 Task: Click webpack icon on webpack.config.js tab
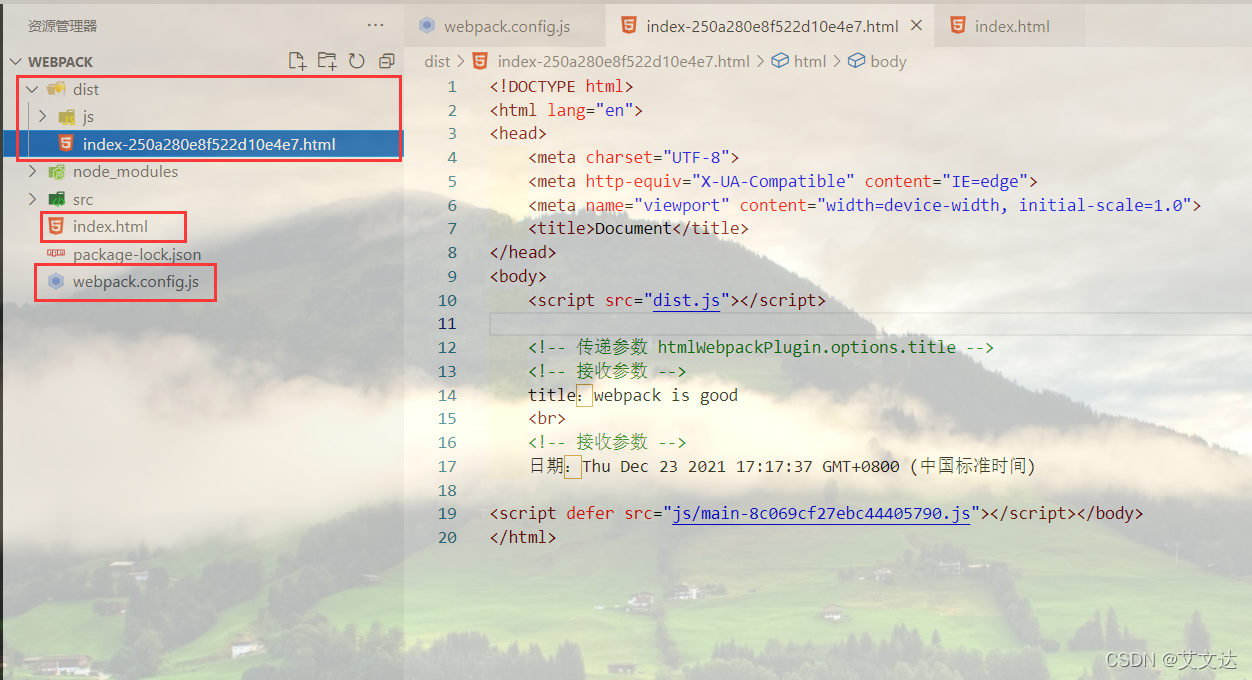tap(427, 26)
